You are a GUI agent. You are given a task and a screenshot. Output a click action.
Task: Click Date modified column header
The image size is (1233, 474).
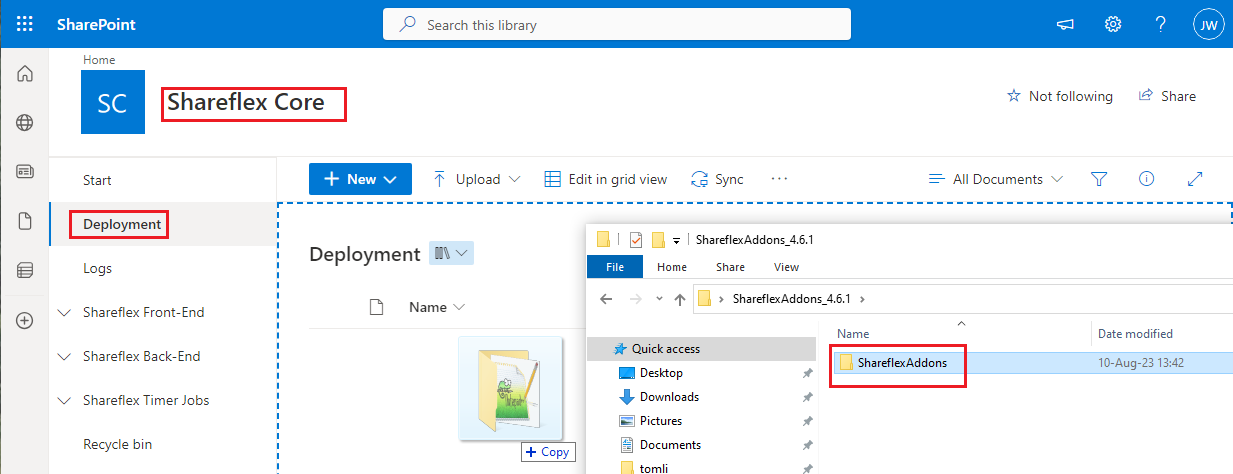[1135, 334]
